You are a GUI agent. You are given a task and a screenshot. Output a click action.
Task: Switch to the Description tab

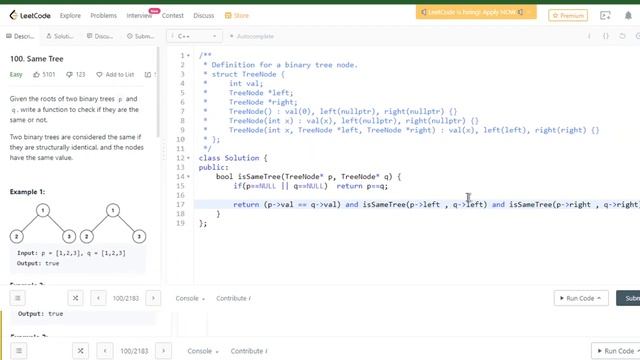20,36
